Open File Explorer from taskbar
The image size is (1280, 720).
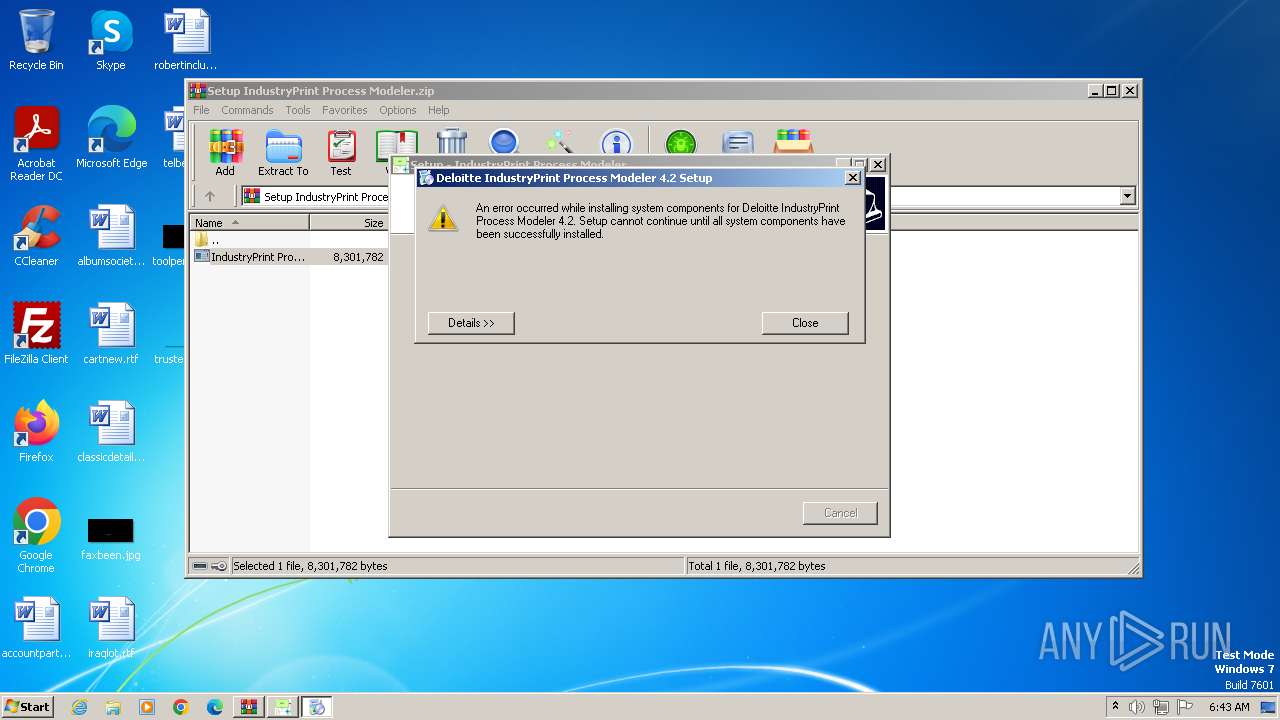tap(113, 707)
